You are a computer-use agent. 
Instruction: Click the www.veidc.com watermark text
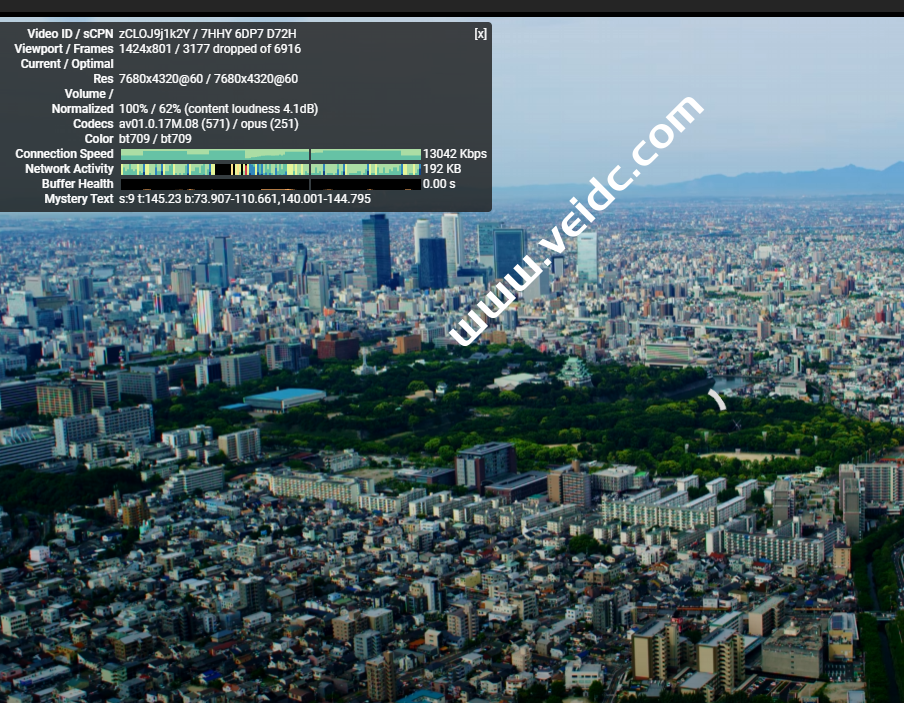(577, 220)
